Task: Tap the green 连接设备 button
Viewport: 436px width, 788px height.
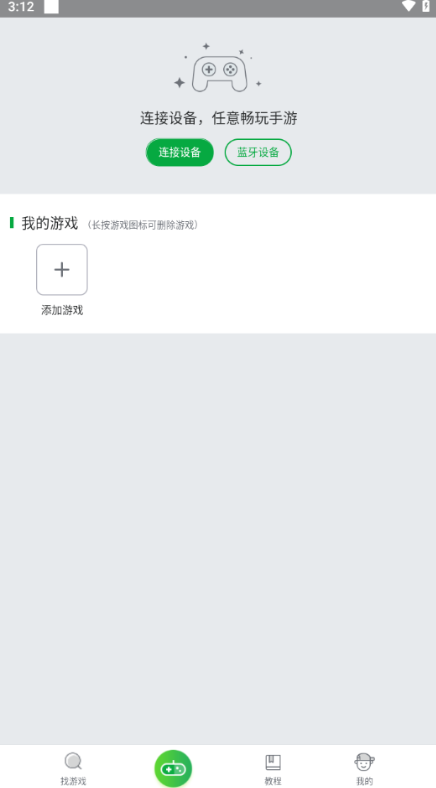Action: (180, 152)
